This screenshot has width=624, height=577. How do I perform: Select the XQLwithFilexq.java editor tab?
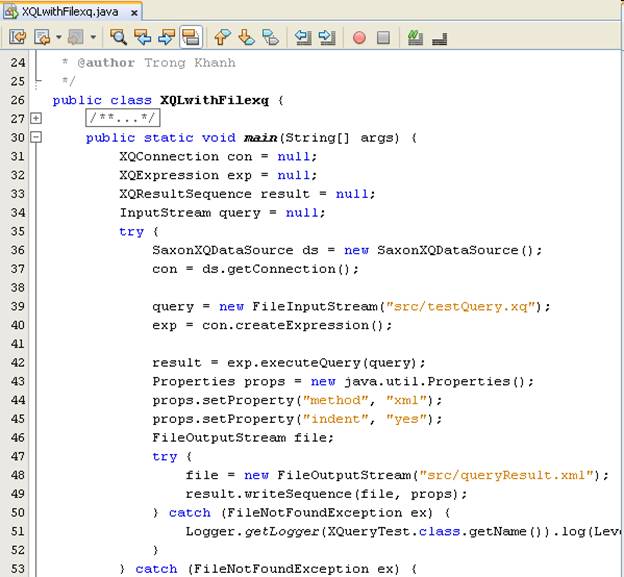[70, 12]
